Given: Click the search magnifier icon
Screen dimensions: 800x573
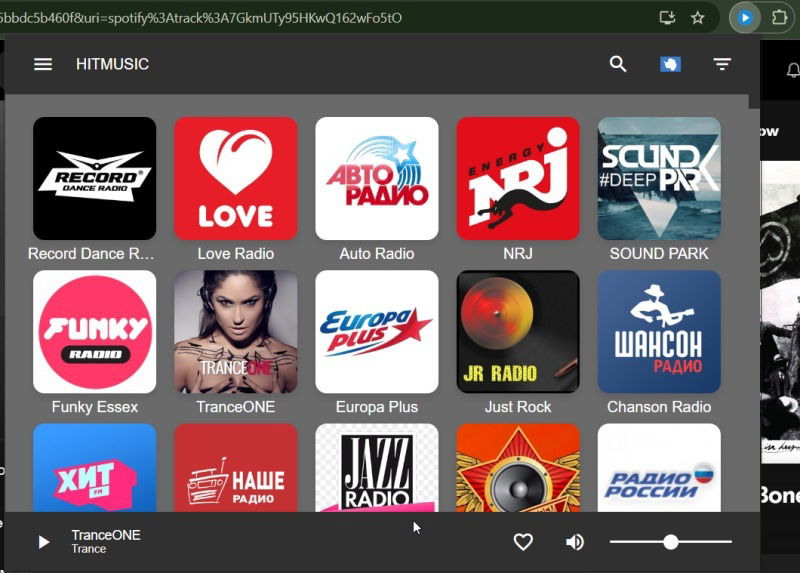Looking at the screenshot, I should click(x=618, y=64).
